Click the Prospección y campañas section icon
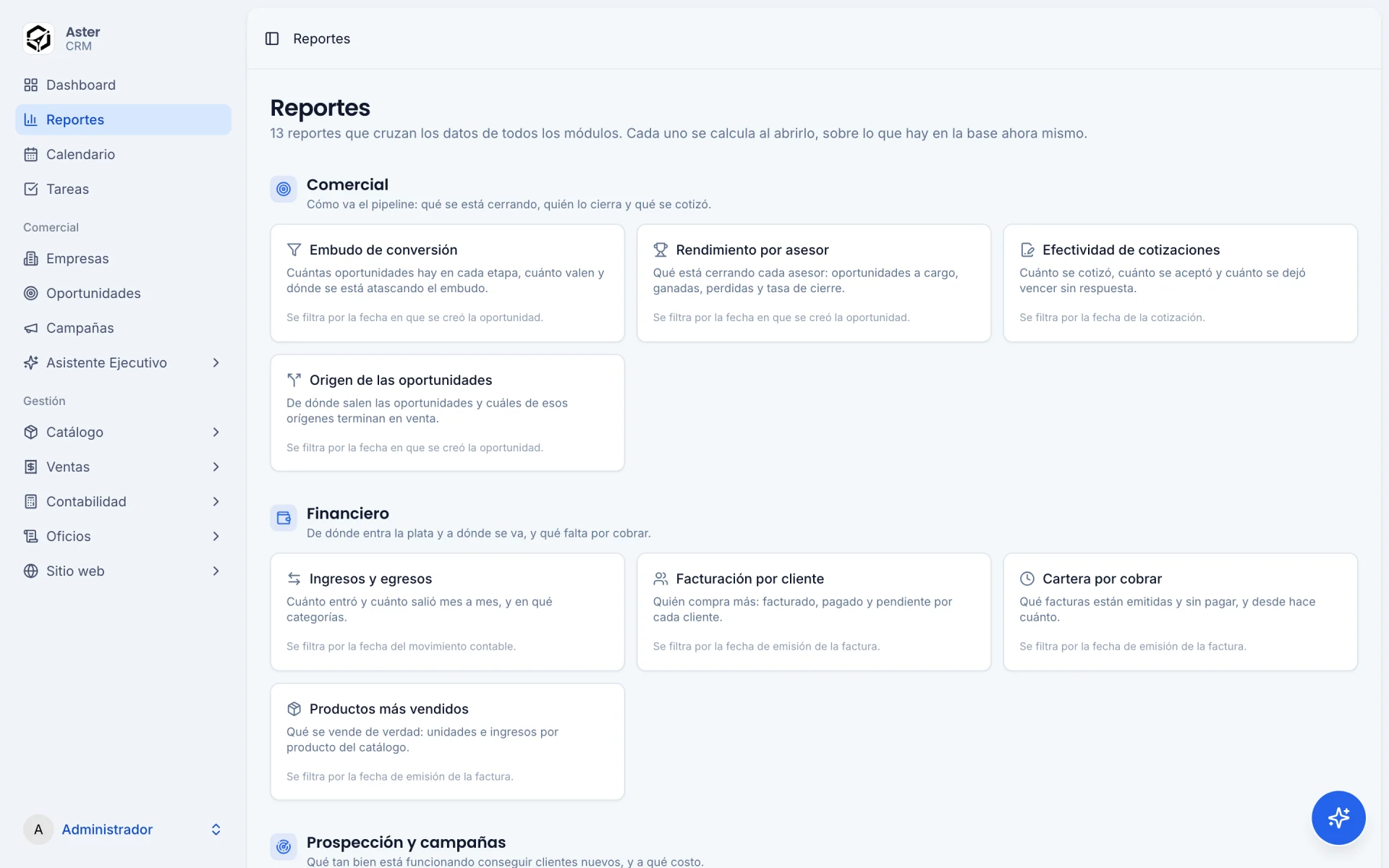The height and width of the screenshot is (868, 1389). pyautogui.click(x=284, y=846)
